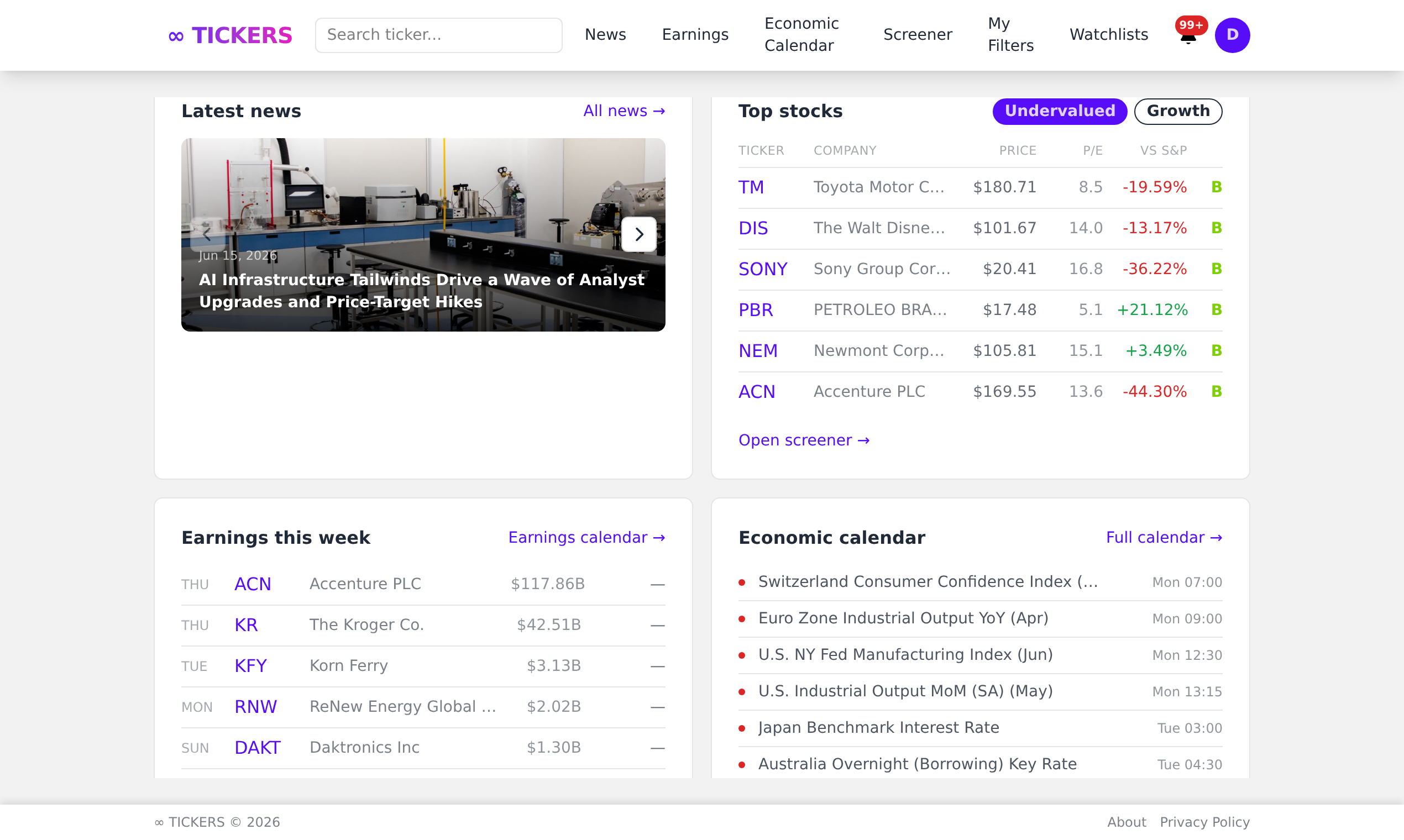Click the Search ticker input field

[438, 35]
